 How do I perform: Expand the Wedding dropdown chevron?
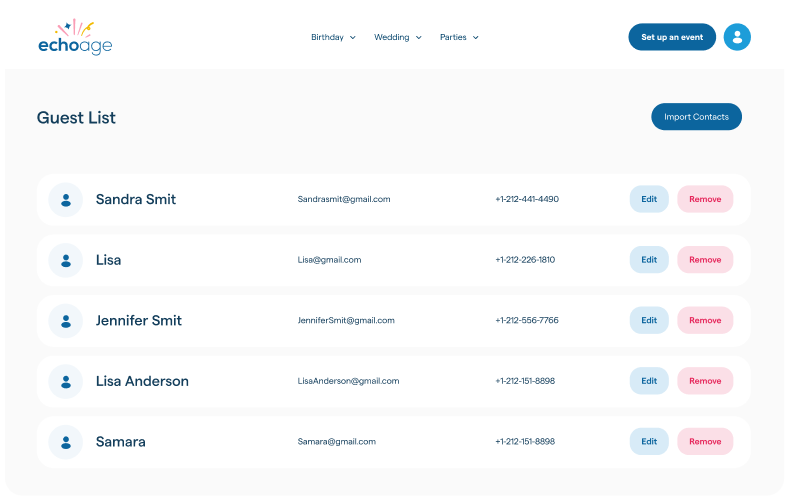[419, 38]
